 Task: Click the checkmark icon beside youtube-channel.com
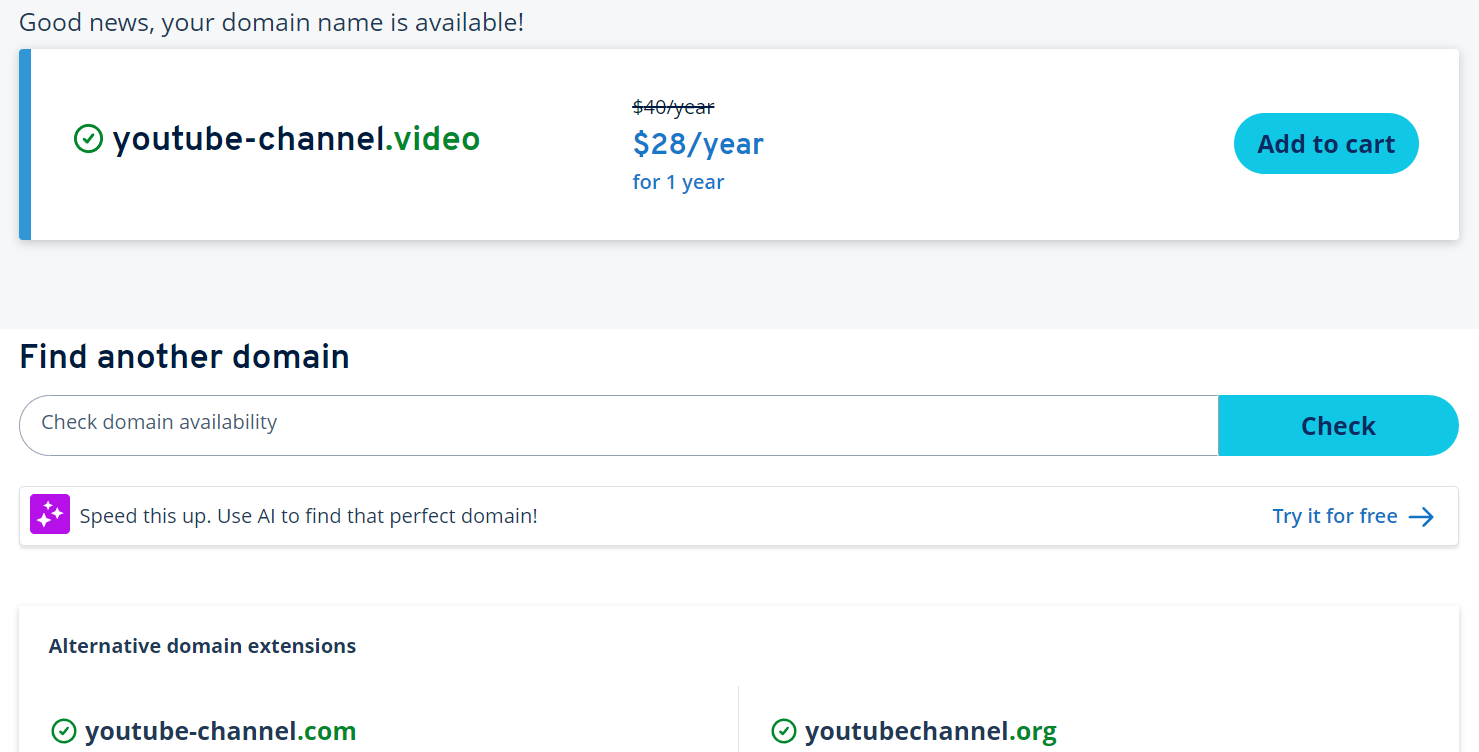pos(64,732)
